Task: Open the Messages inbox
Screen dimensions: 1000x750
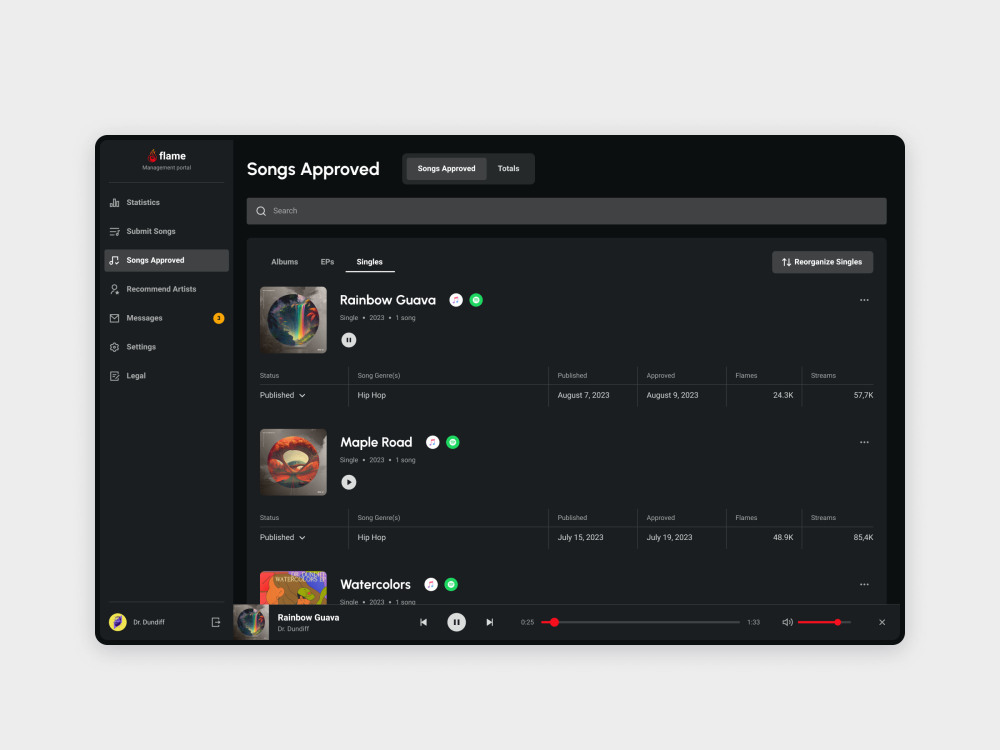Action: (166, 318)
